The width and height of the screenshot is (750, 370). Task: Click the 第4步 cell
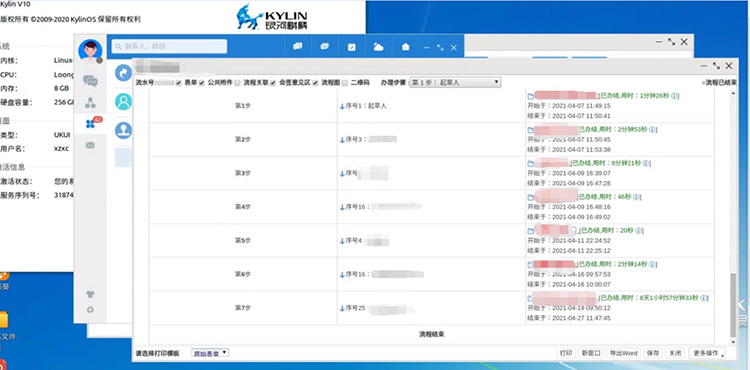tap(243, 207)
